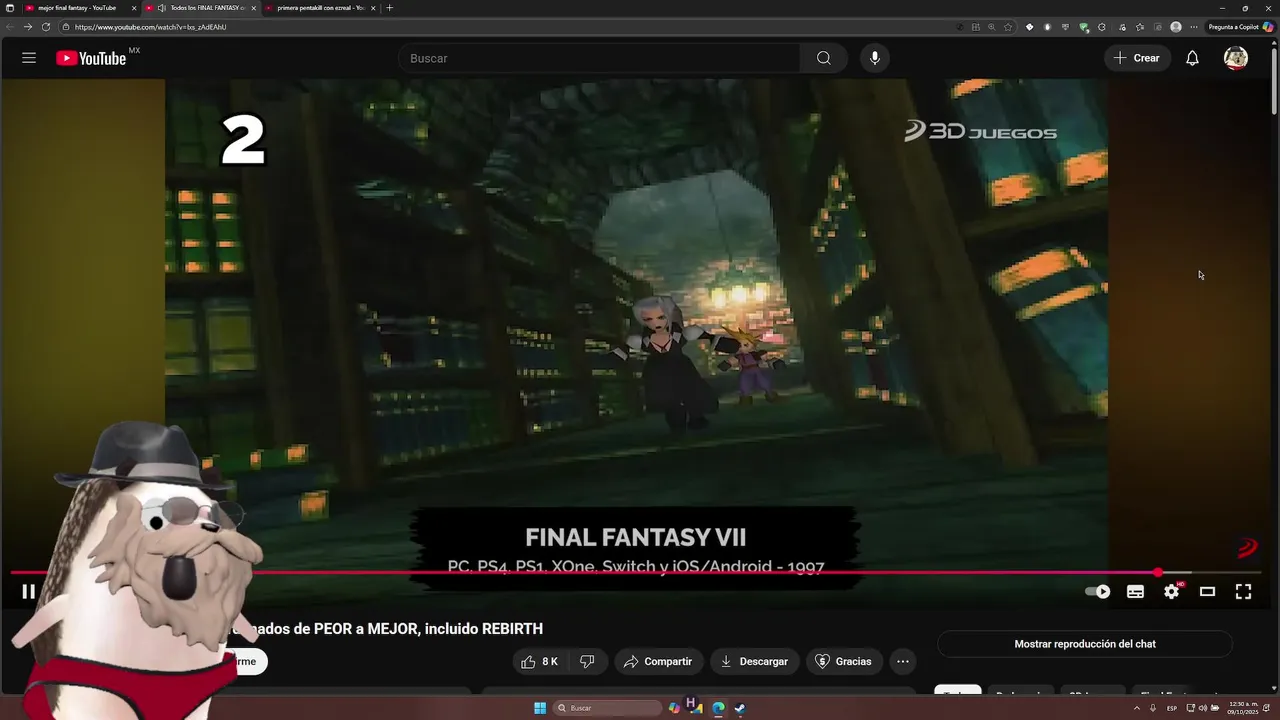The image size is (1280, 720).
Task: Close 'mejor final fantasy' tab
Action: pyautogui.click(x=134, y=8)
